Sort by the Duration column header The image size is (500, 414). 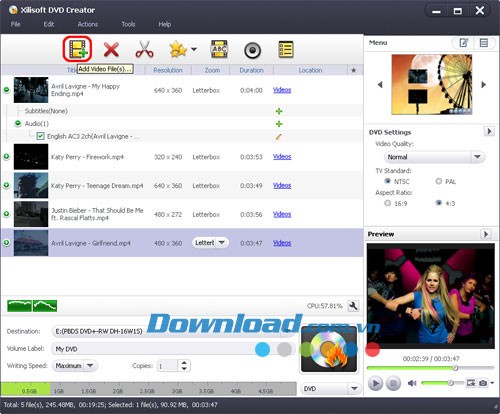click(251, 70)
